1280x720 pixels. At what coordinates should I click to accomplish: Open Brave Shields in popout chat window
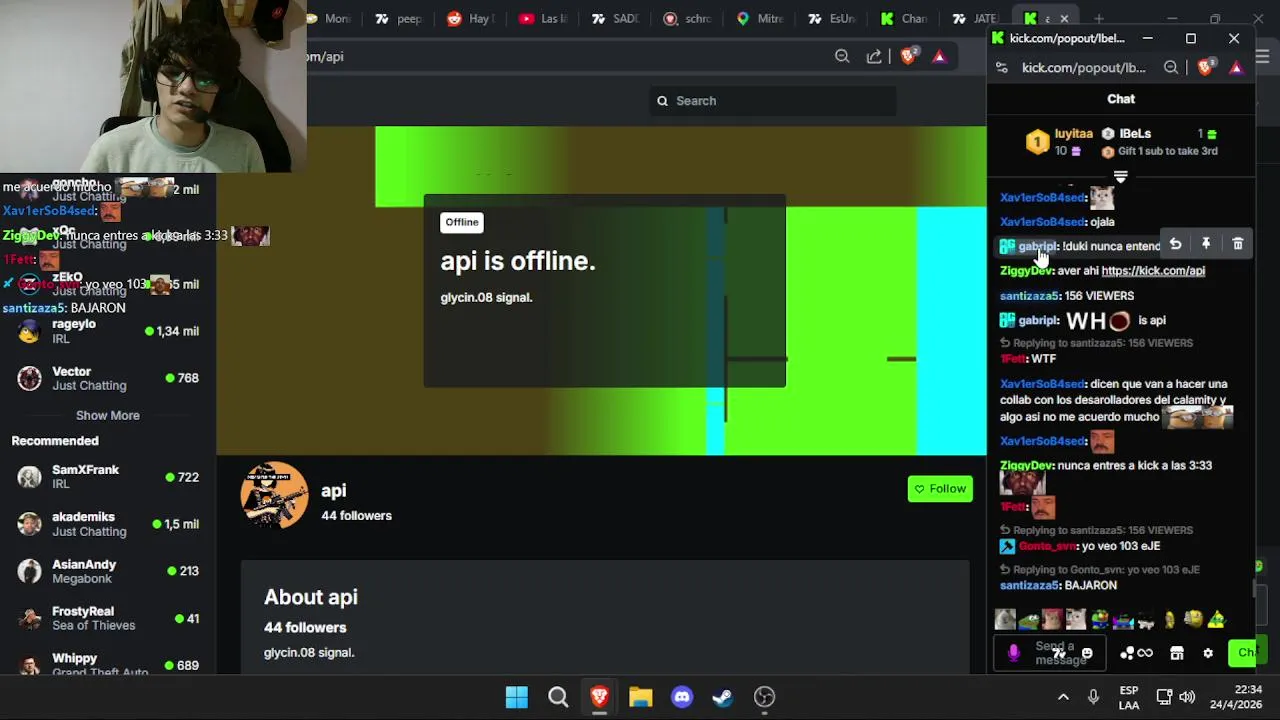pos(1206,67)
